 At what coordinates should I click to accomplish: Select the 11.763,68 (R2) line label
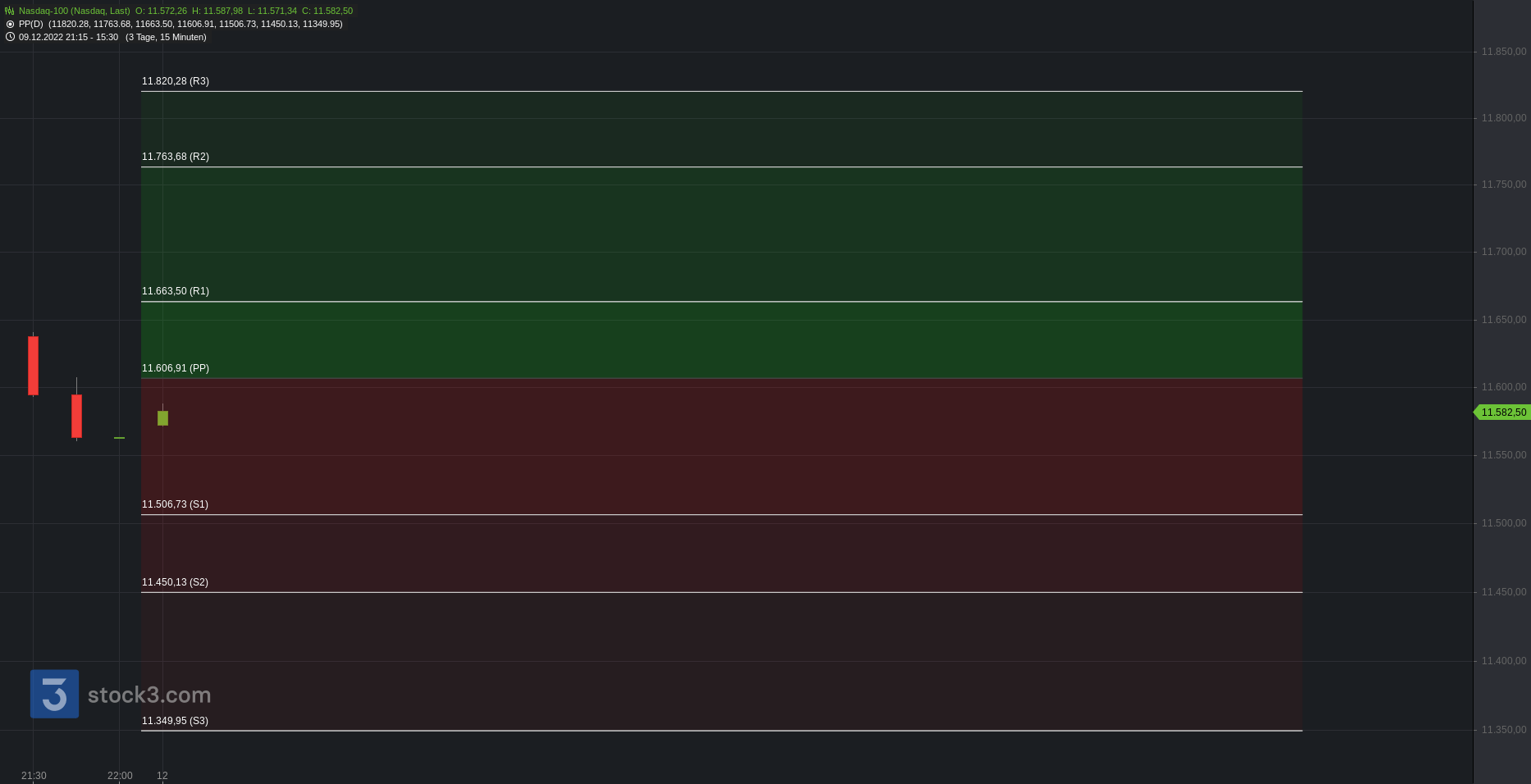[x=176, y=157]
